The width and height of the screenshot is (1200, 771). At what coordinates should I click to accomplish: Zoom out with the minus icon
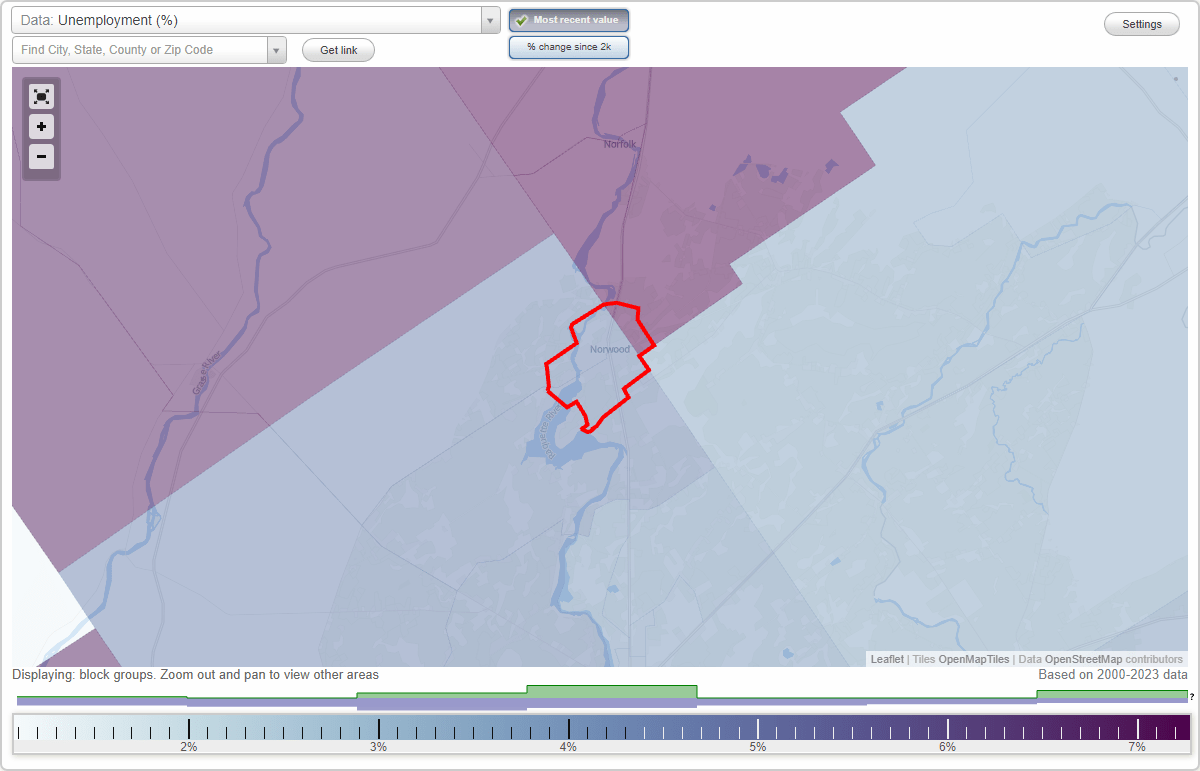click(41, 156)
